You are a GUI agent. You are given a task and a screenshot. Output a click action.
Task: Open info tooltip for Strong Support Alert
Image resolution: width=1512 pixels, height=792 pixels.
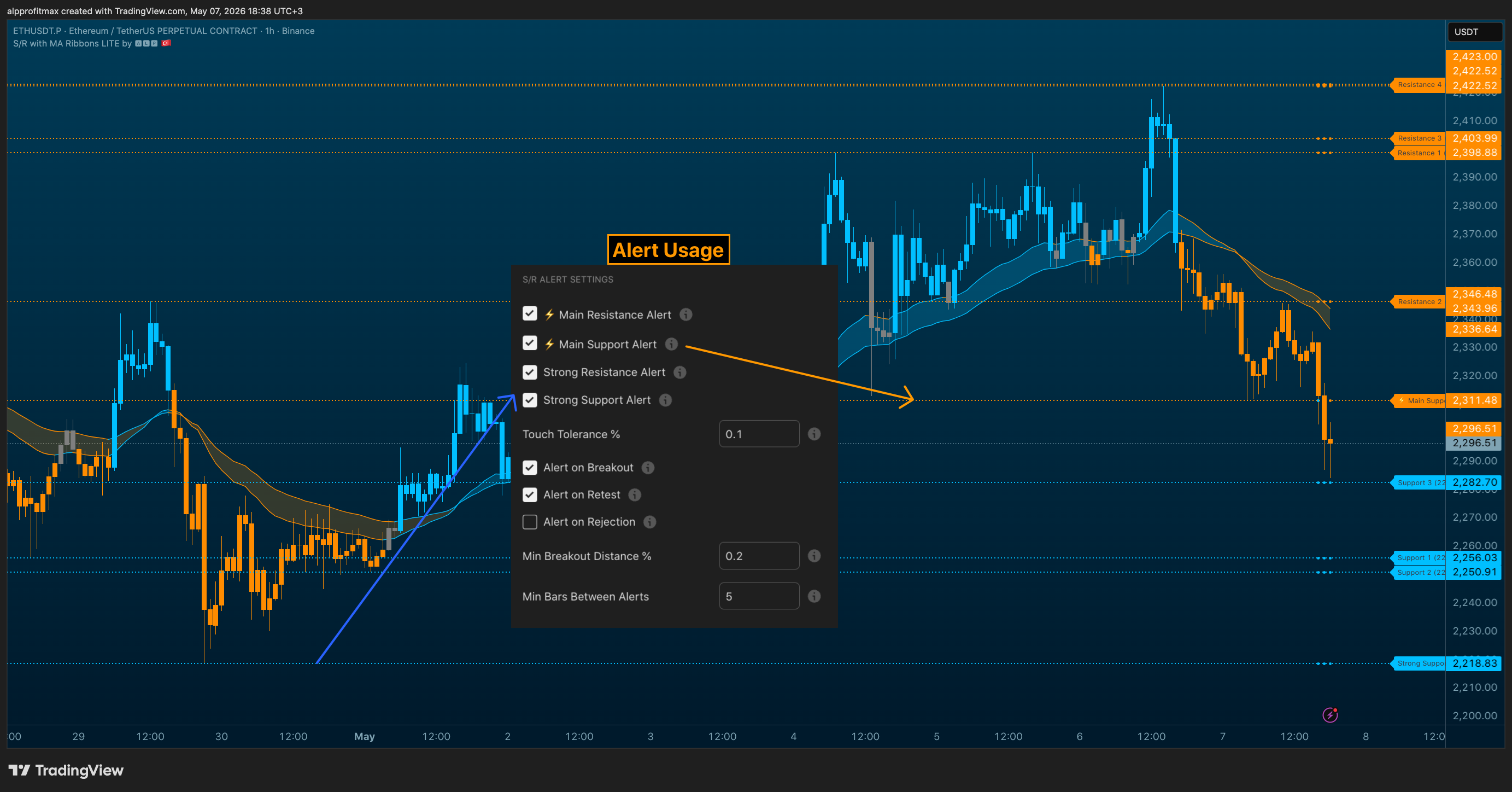click(x=665, y=400)
